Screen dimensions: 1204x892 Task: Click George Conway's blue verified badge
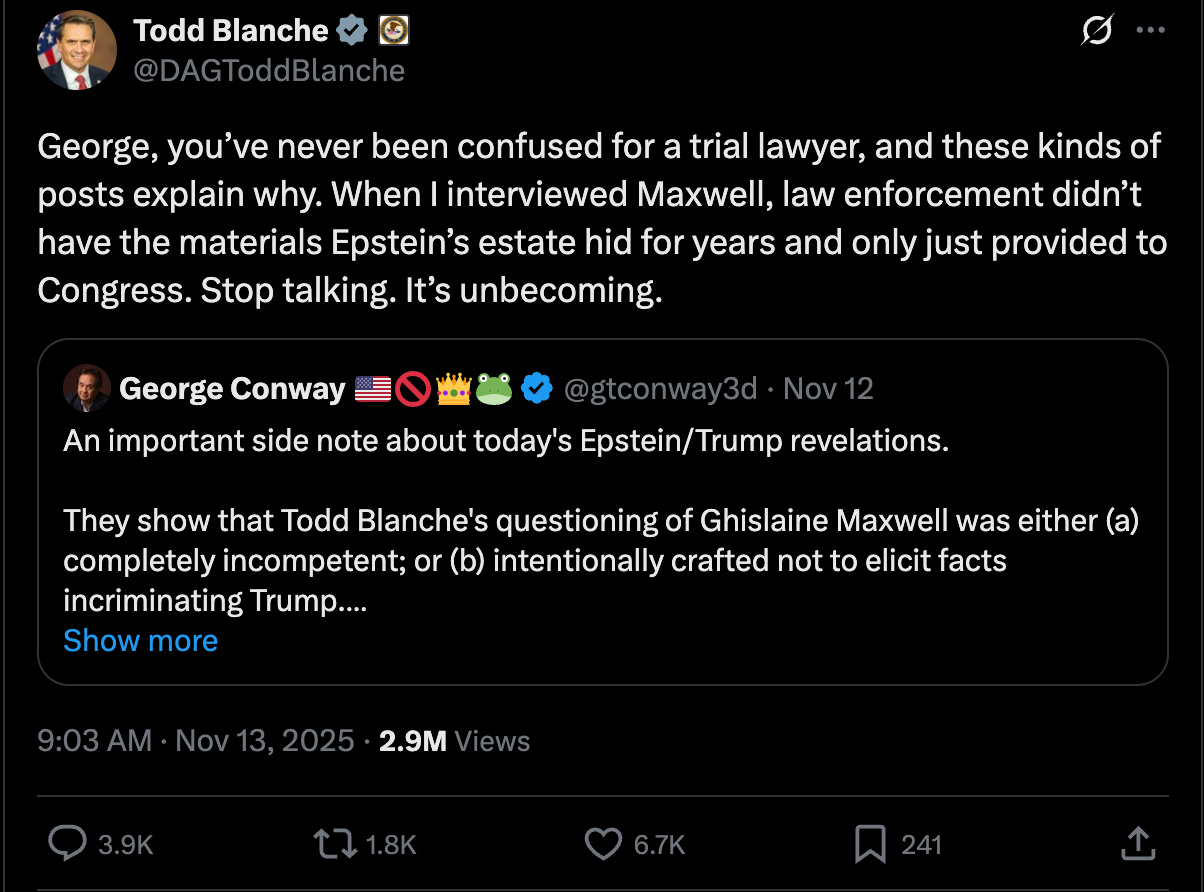coord(537,389)
